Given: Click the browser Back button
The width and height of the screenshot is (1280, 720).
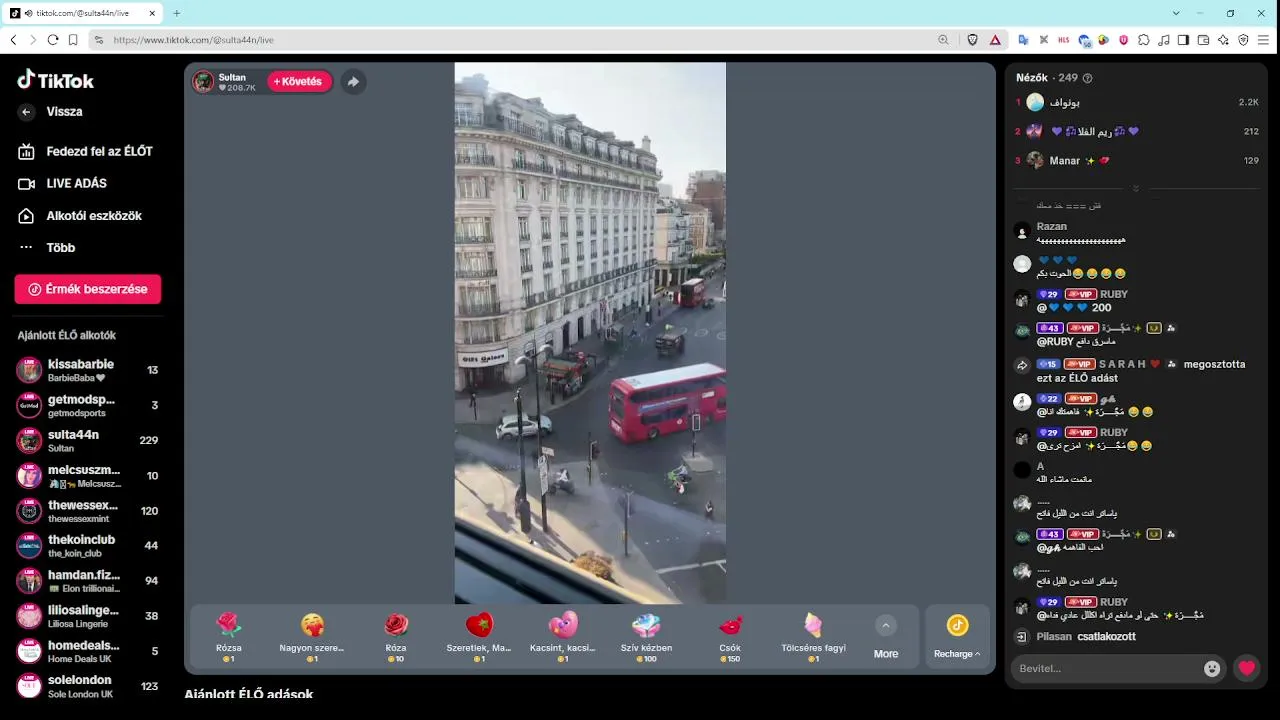Looking at the screenshot, I should click(x=13, y=40).
